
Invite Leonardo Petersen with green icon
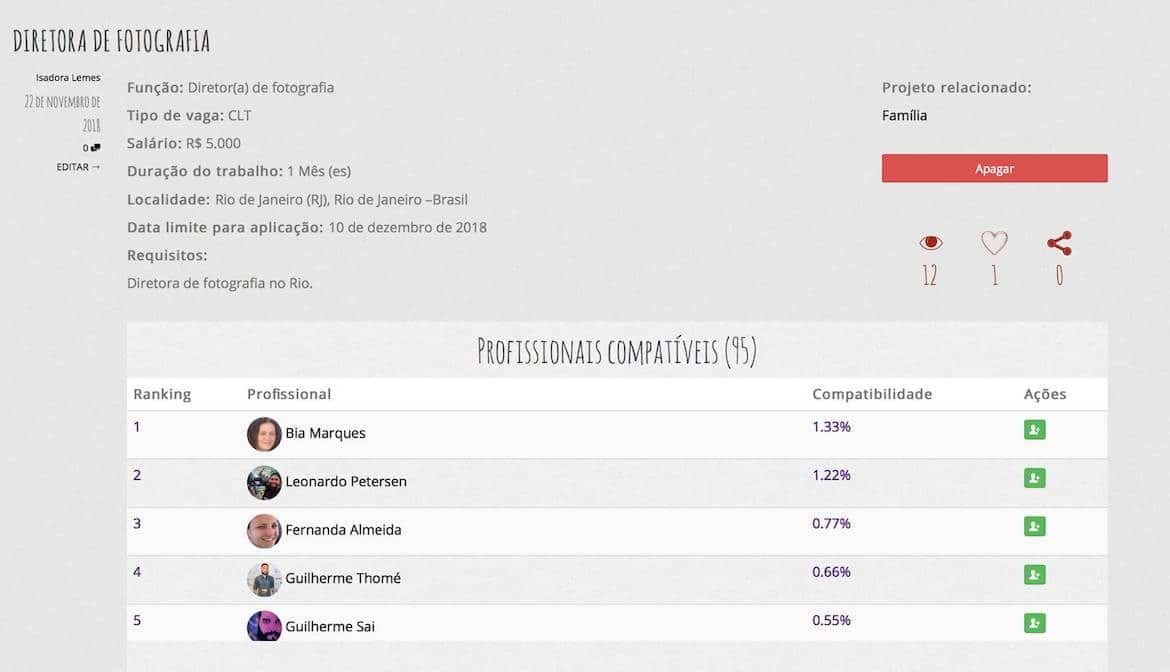[1034, 478]
